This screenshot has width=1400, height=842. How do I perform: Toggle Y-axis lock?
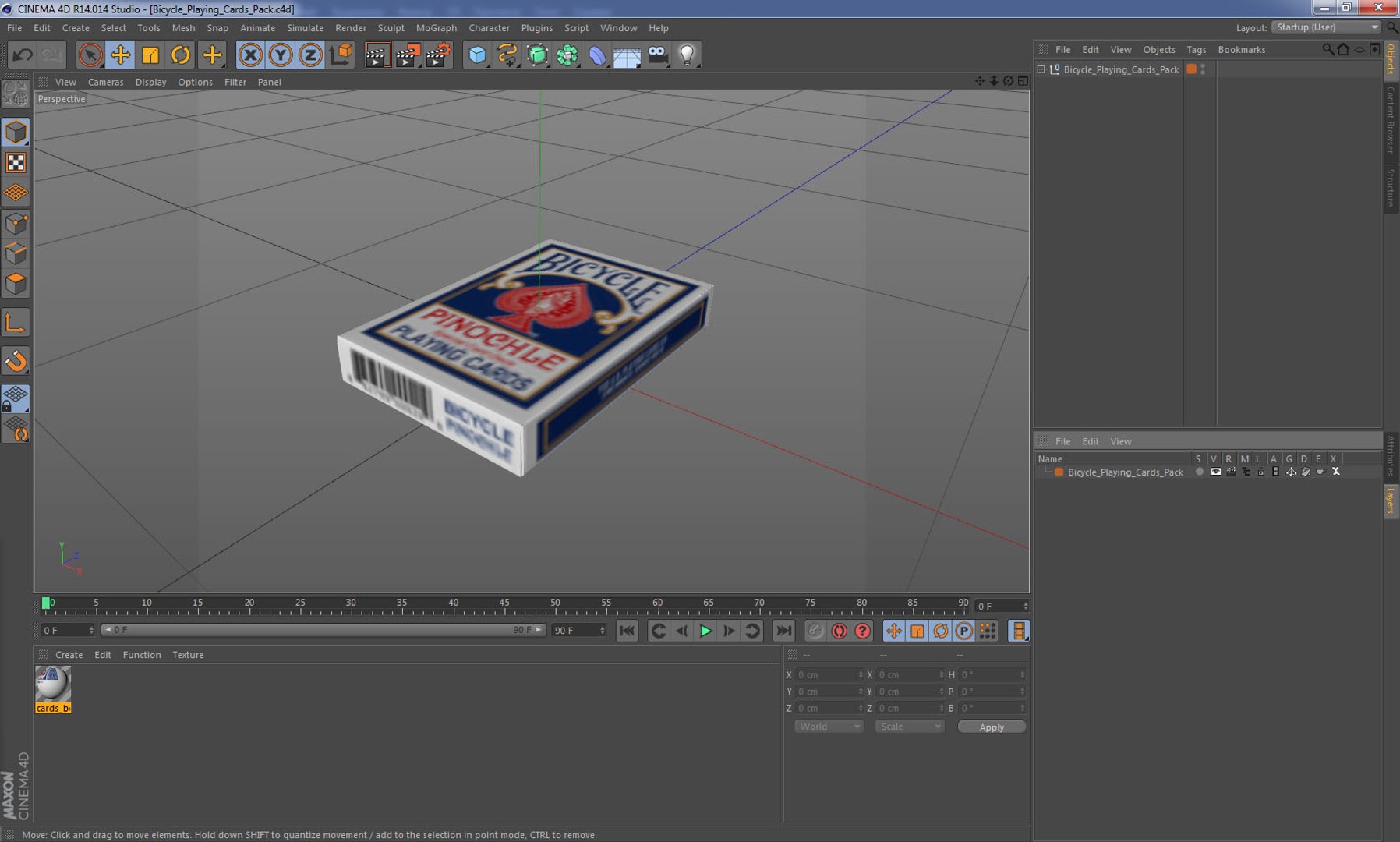click(x=281, y=55)
